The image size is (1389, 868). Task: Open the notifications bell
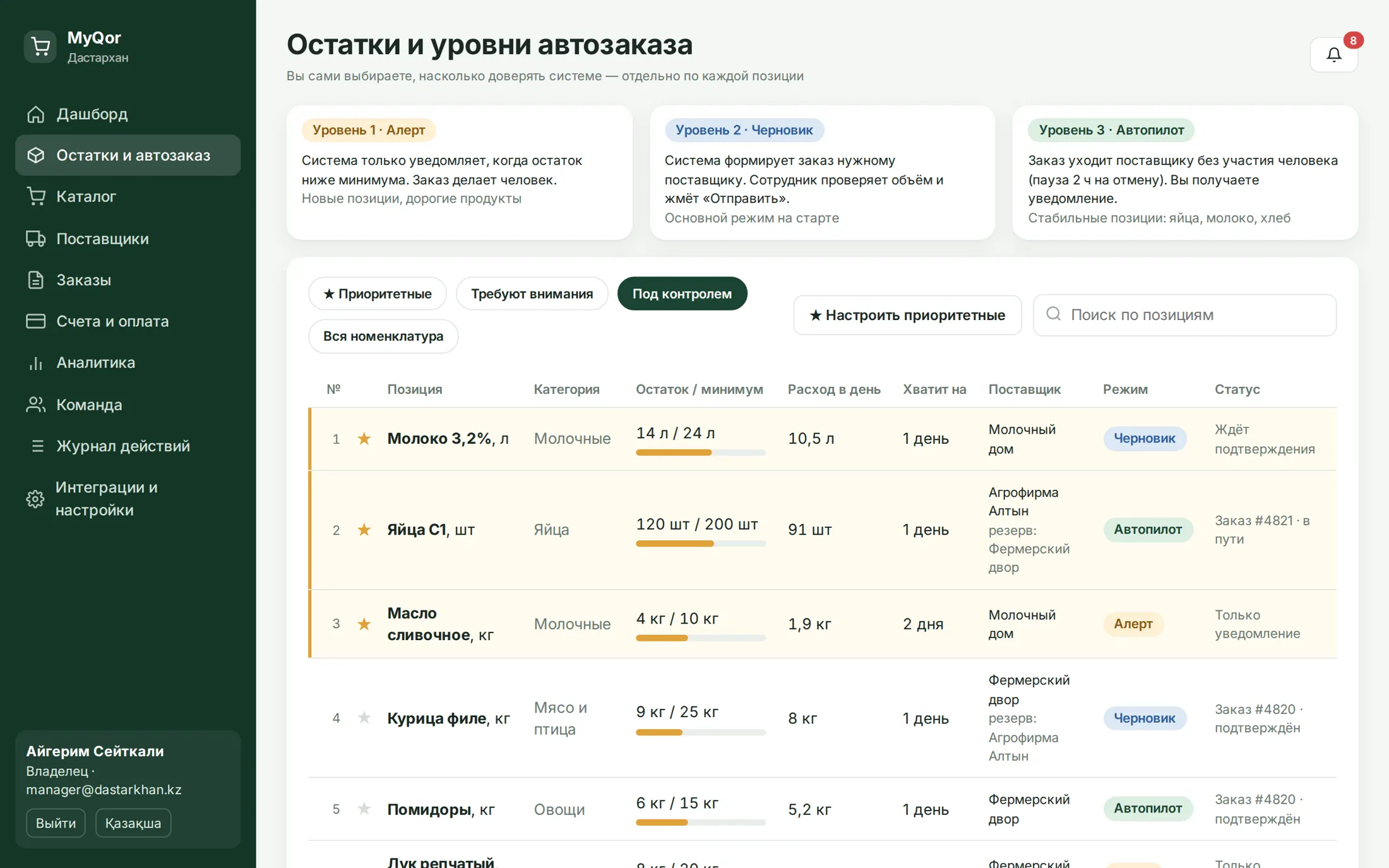pos(1333,55)
